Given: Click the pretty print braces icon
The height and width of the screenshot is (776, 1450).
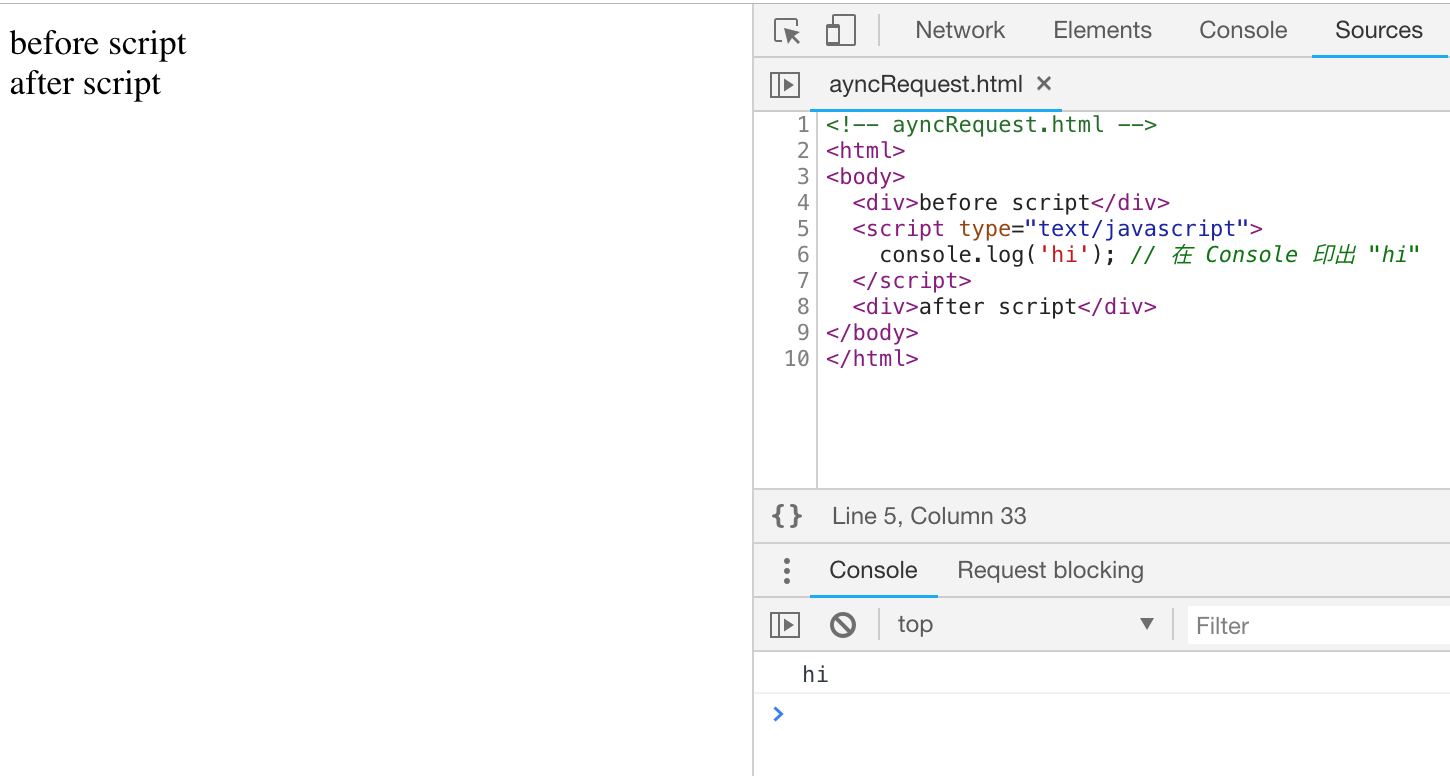Looking at the screenshot, I should [x=786, y=515].
